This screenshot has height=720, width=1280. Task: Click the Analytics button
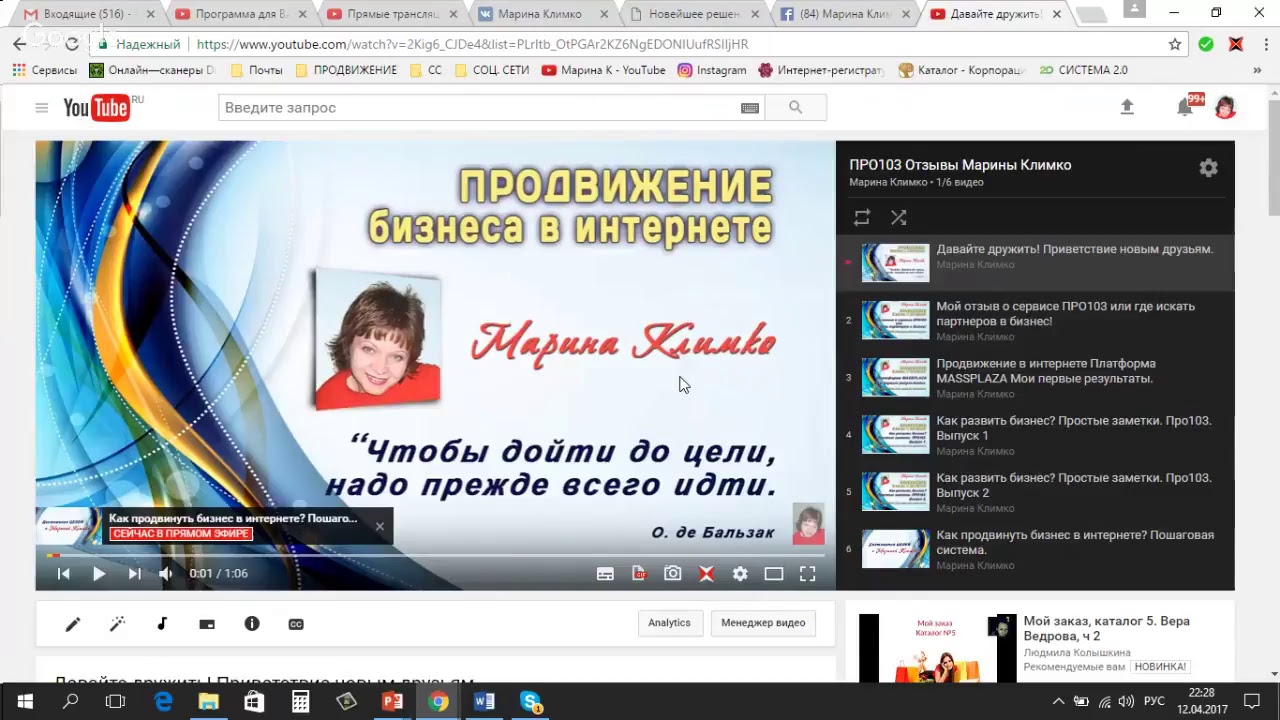(x=669, y=623)
